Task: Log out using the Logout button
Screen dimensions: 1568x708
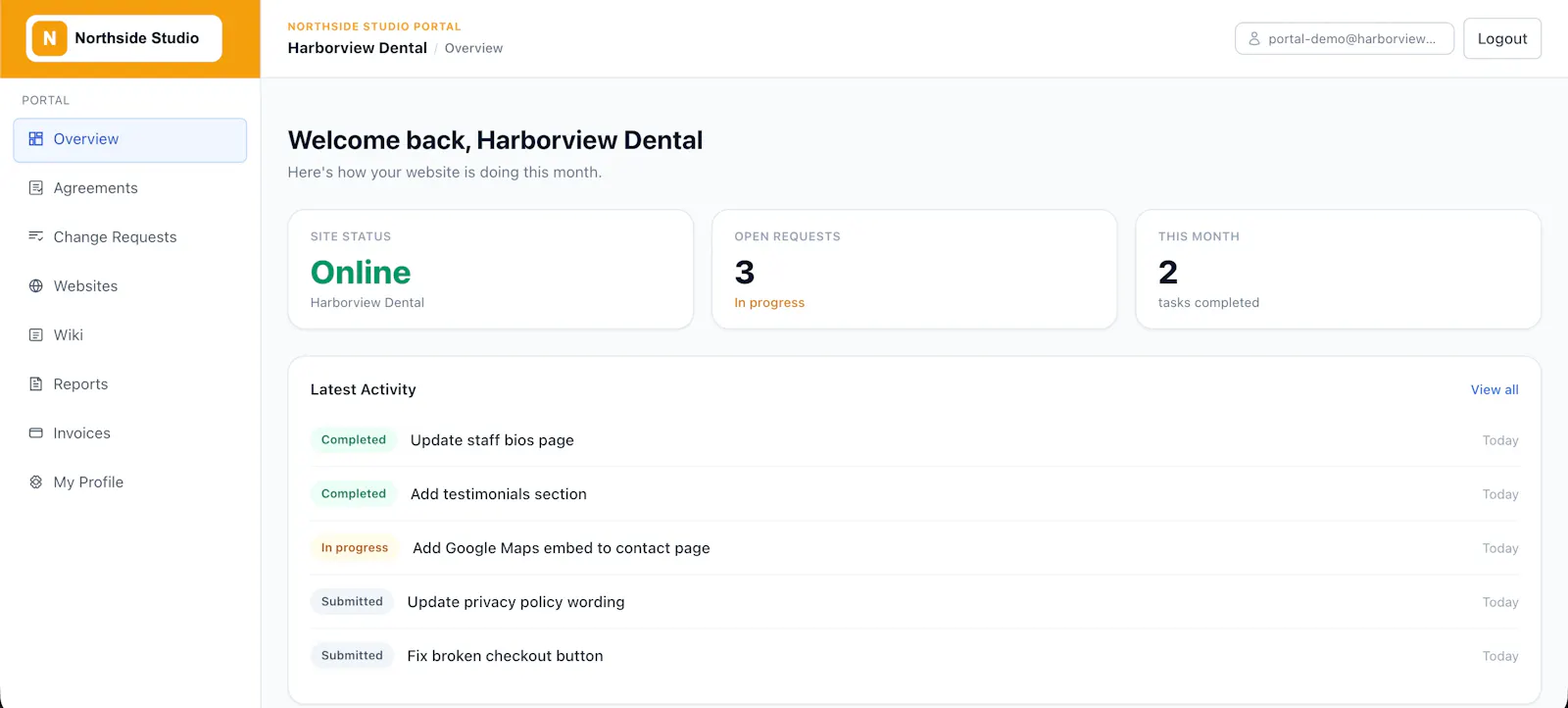Action: (x=1502, y=39)
